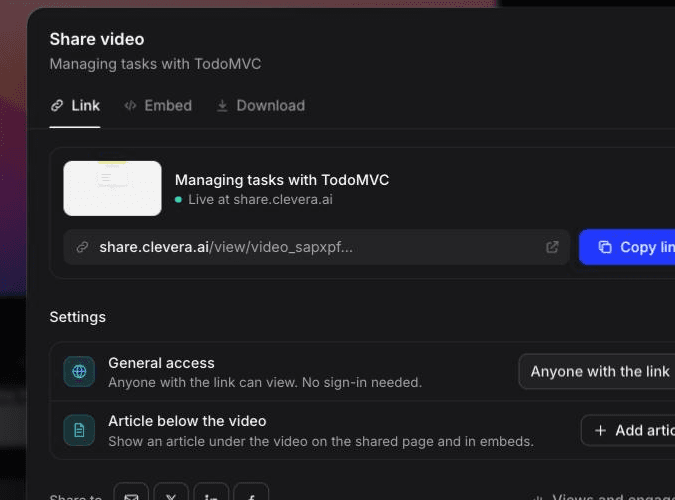
Task: Open the Anyone with the link dropdown
Action: coord(597,372)
